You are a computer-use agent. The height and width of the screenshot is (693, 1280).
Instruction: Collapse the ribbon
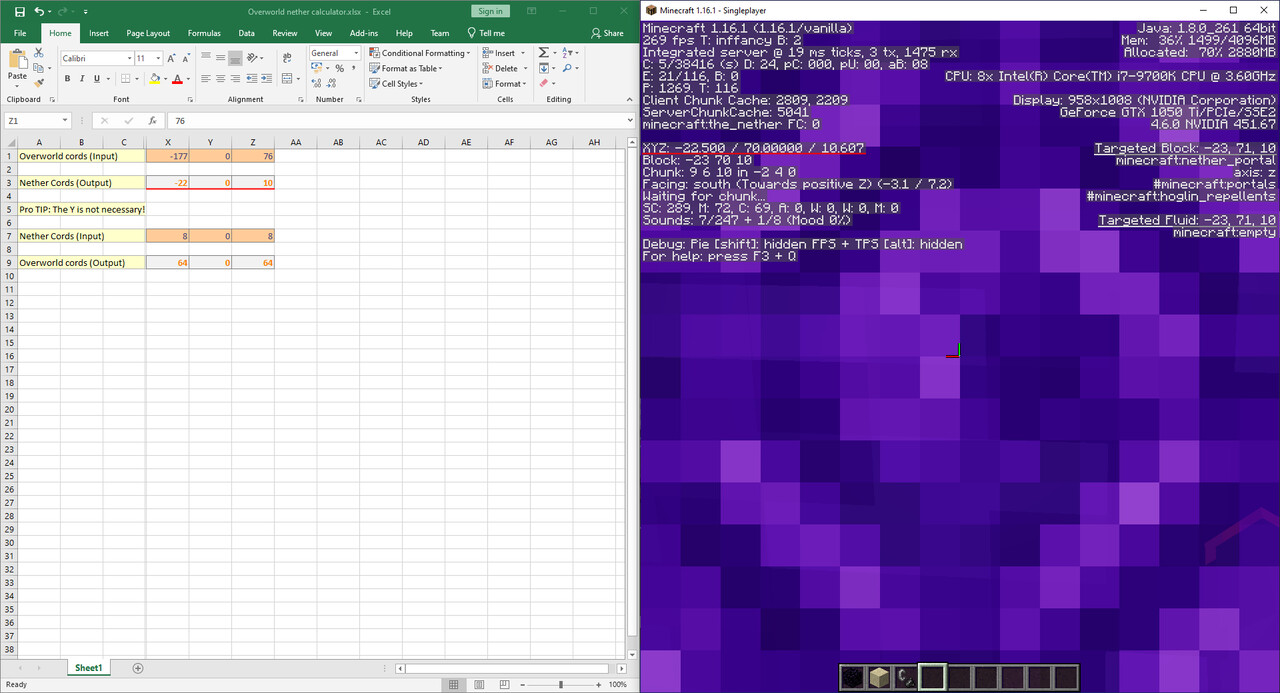point(629,99)
